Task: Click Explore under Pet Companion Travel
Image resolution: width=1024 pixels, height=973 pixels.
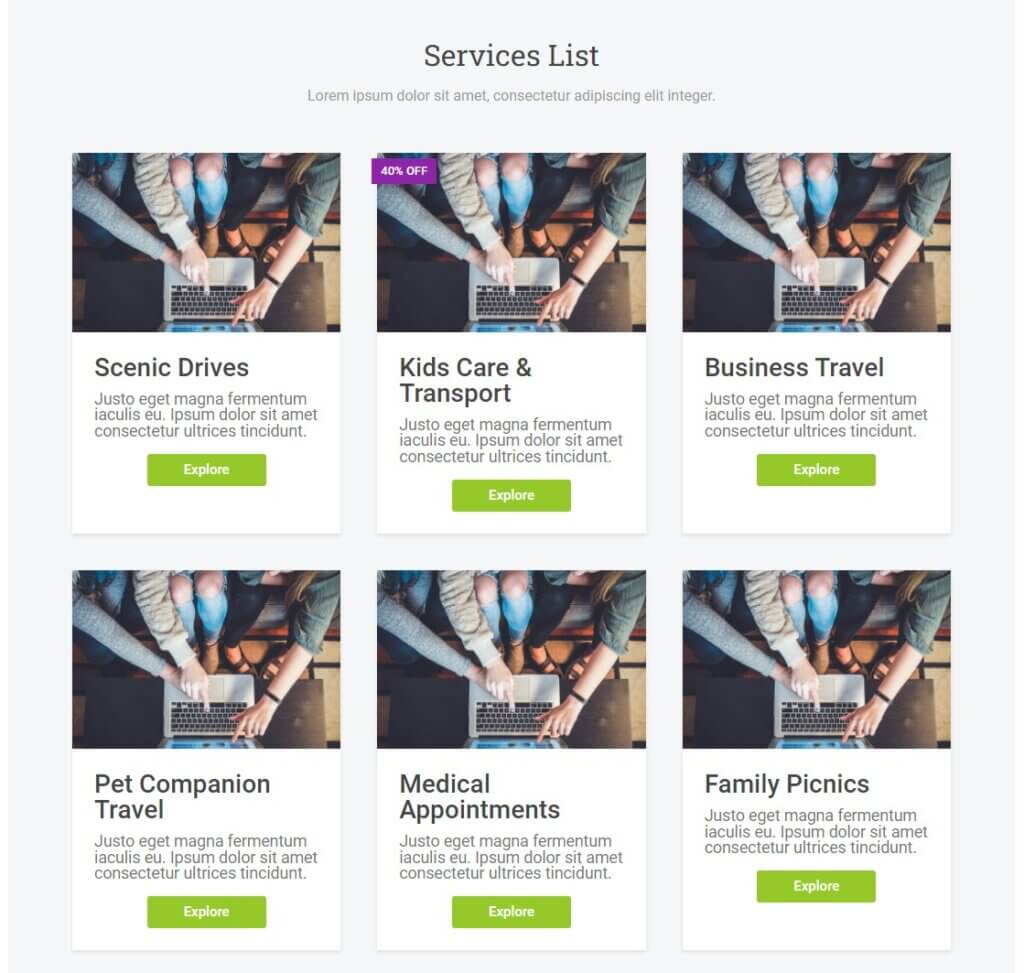Action: point(206,912)
